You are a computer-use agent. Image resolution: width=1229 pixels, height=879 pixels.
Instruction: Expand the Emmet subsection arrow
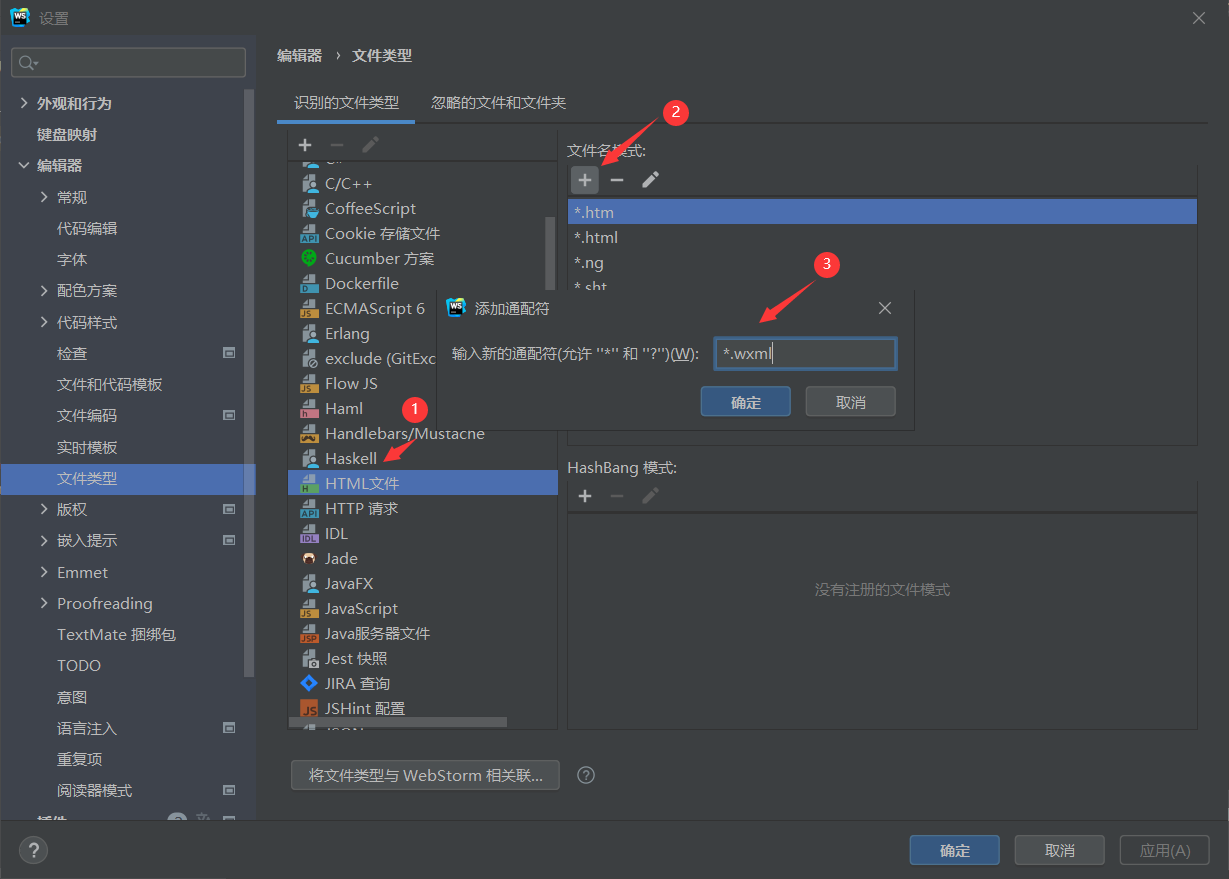pyautogui.click(x=44, y=572)
